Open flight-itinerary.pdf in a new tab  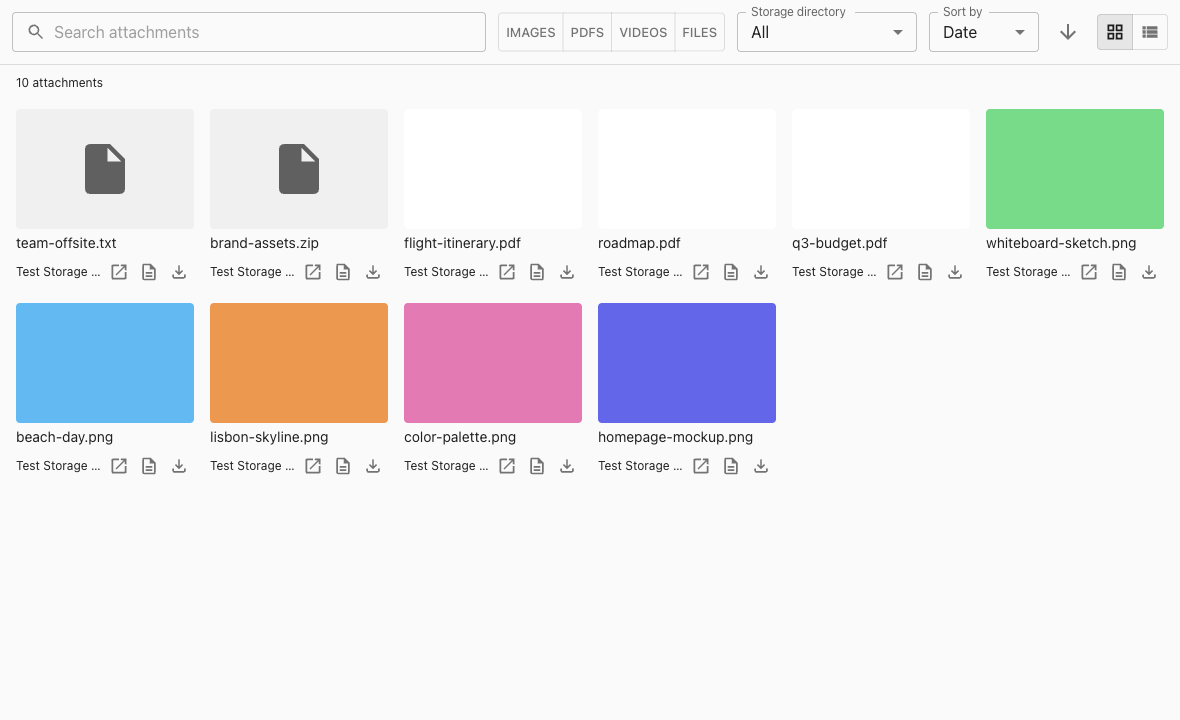tap(507, 272)
